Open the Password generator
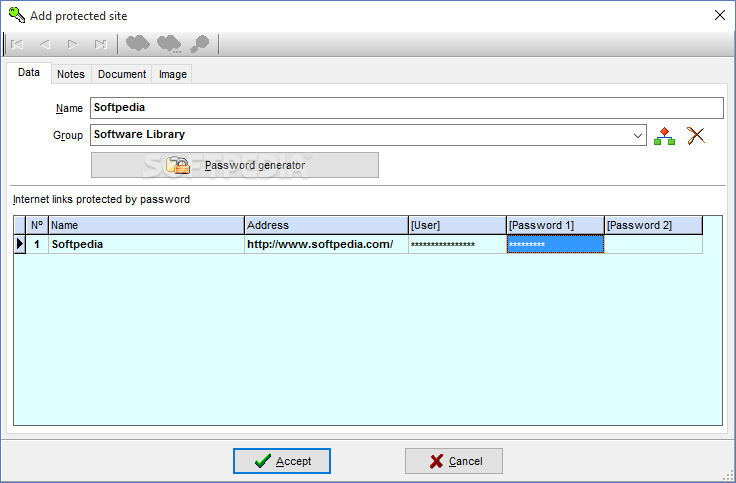Viewport: 736px width, 483px height. (x=235, y=165)
